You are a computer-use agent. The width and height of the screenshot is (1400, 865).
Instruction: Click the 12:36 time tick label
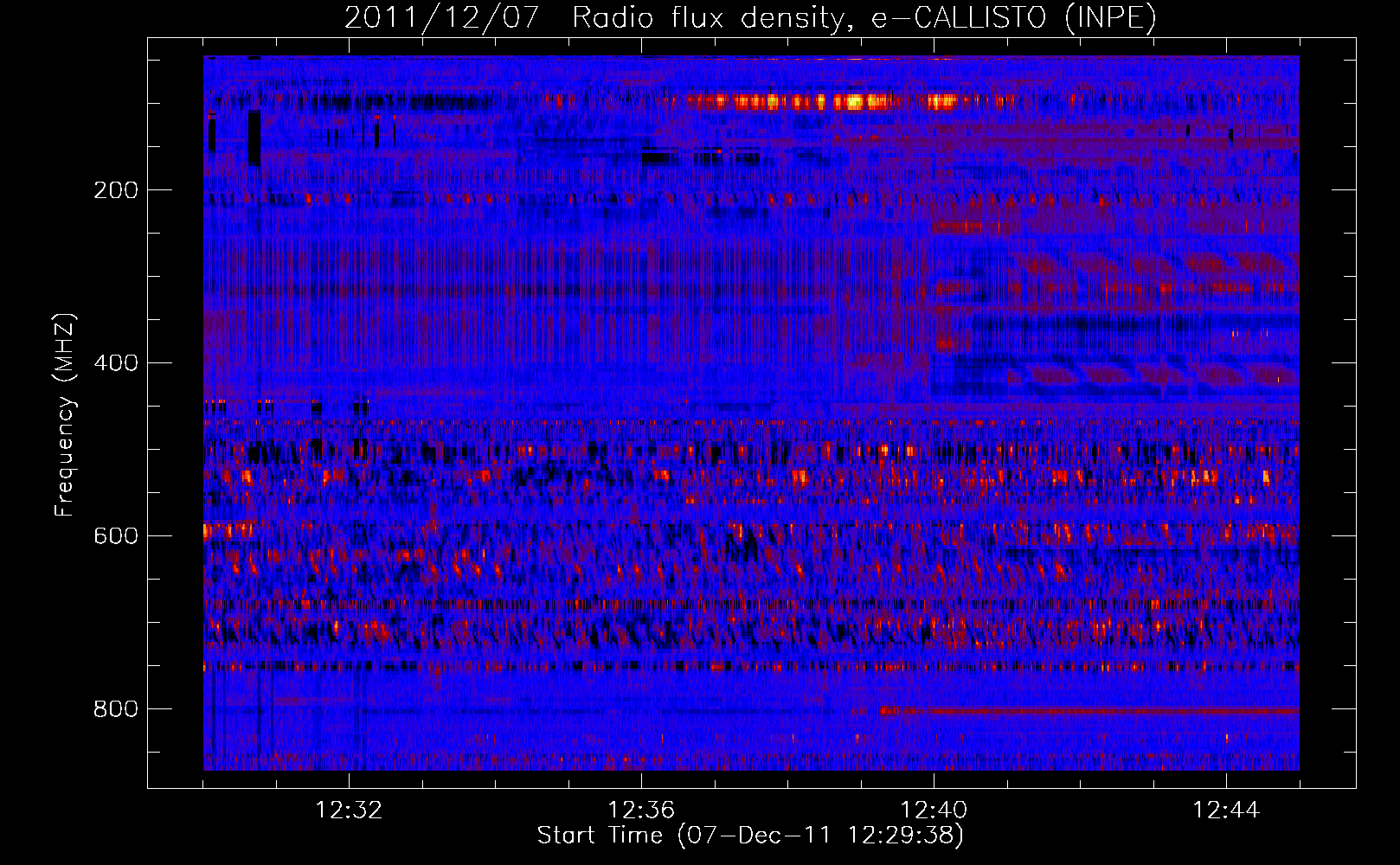641,811
